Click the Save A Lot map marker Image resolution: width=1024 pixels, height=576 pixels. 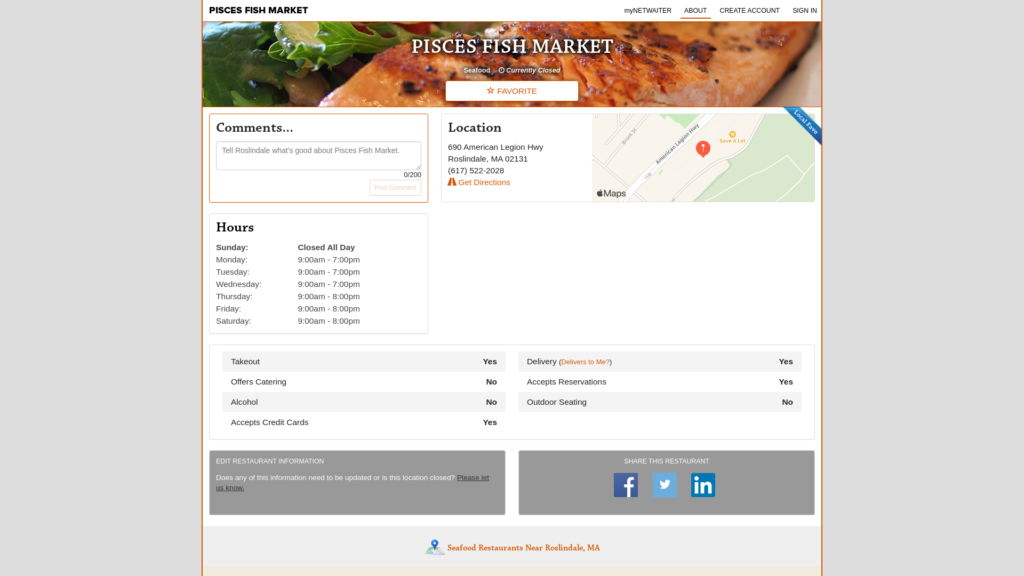tap(732, 135)
